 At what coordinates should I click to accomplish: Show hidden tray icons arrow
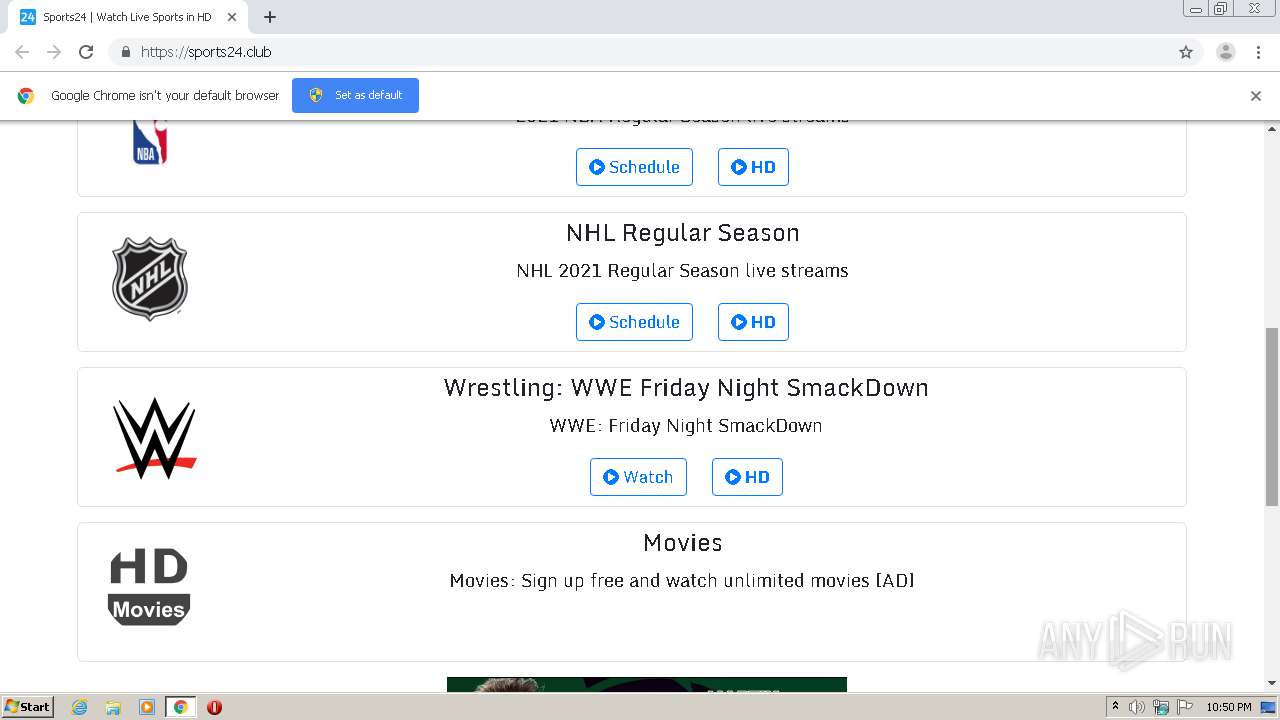(1115, 707)
